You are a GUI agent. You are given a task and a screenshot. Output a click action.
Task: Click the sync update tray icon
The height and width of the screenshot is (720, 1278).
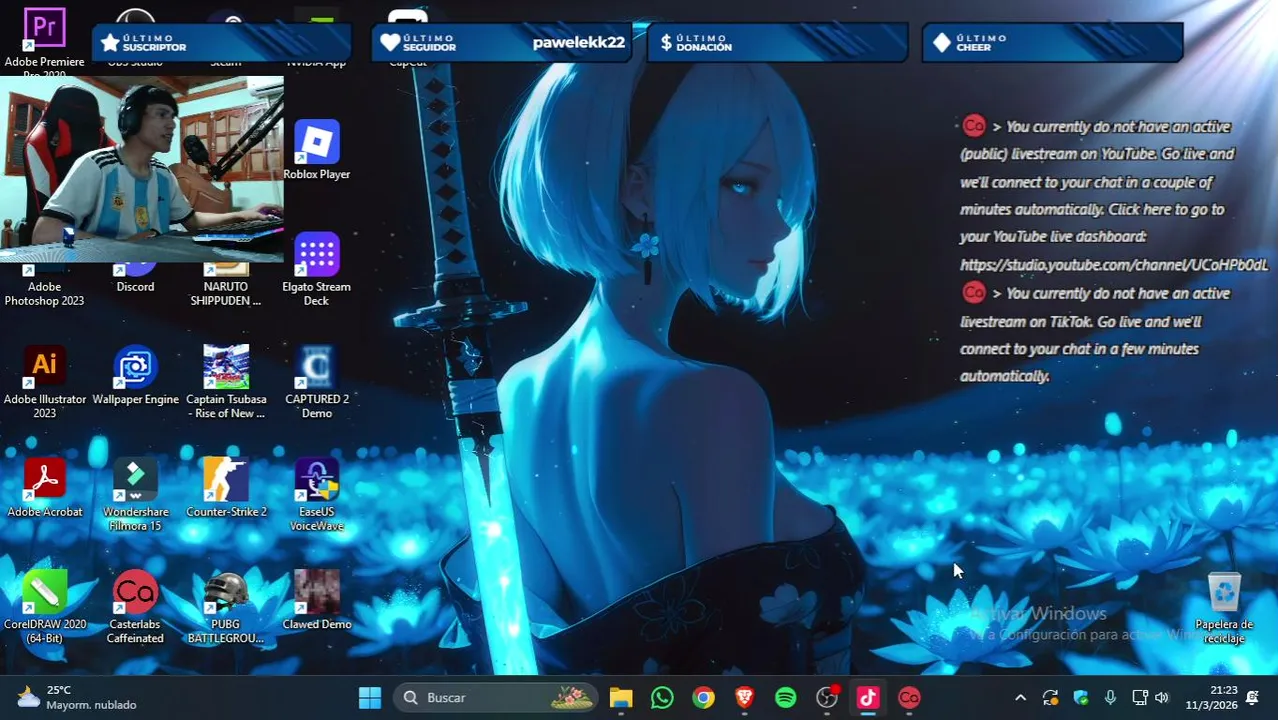(x=1050, y=697)
